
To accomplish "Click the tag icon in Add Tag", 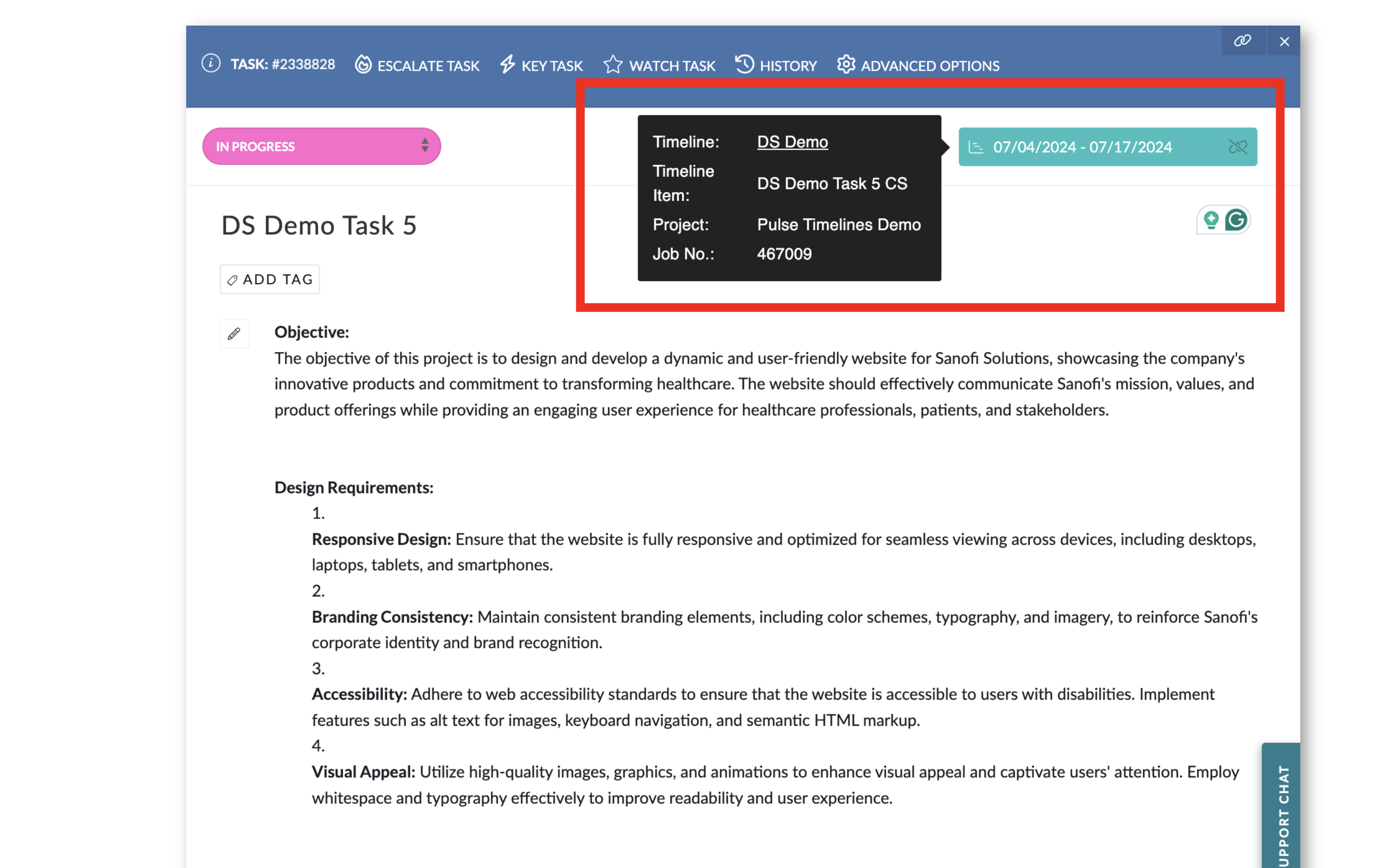I will (x=232, y=280).
